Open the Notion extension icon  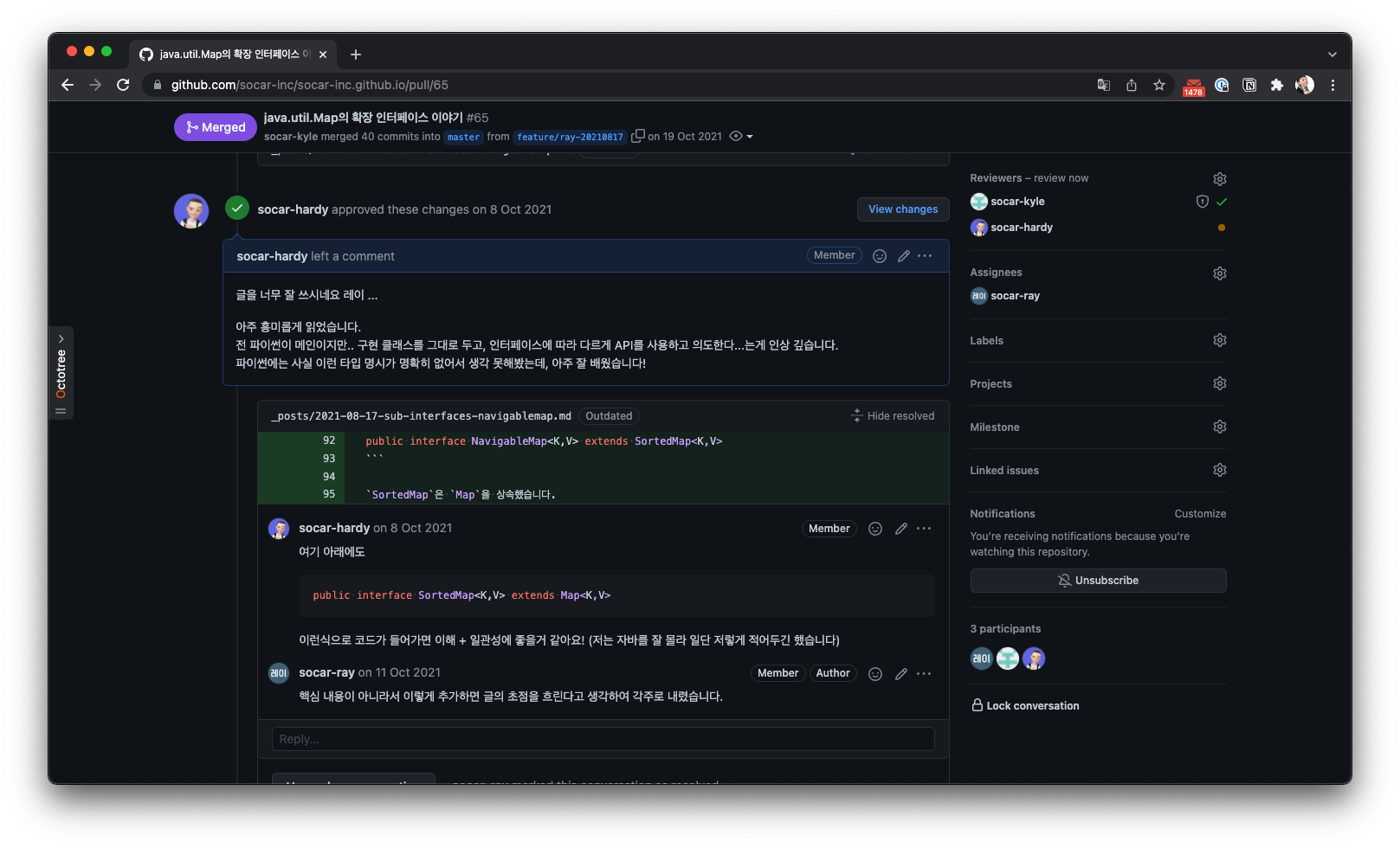click(x=1249, y=85)
